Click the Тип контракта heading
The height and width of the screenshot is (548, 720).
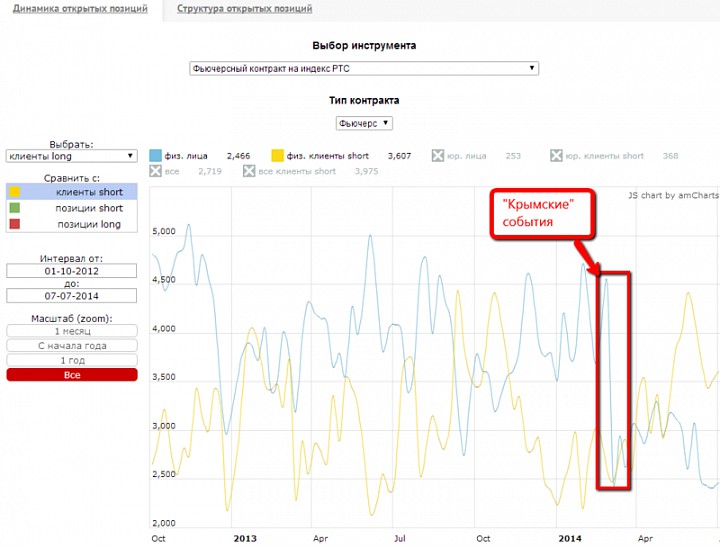pos(364,100)
